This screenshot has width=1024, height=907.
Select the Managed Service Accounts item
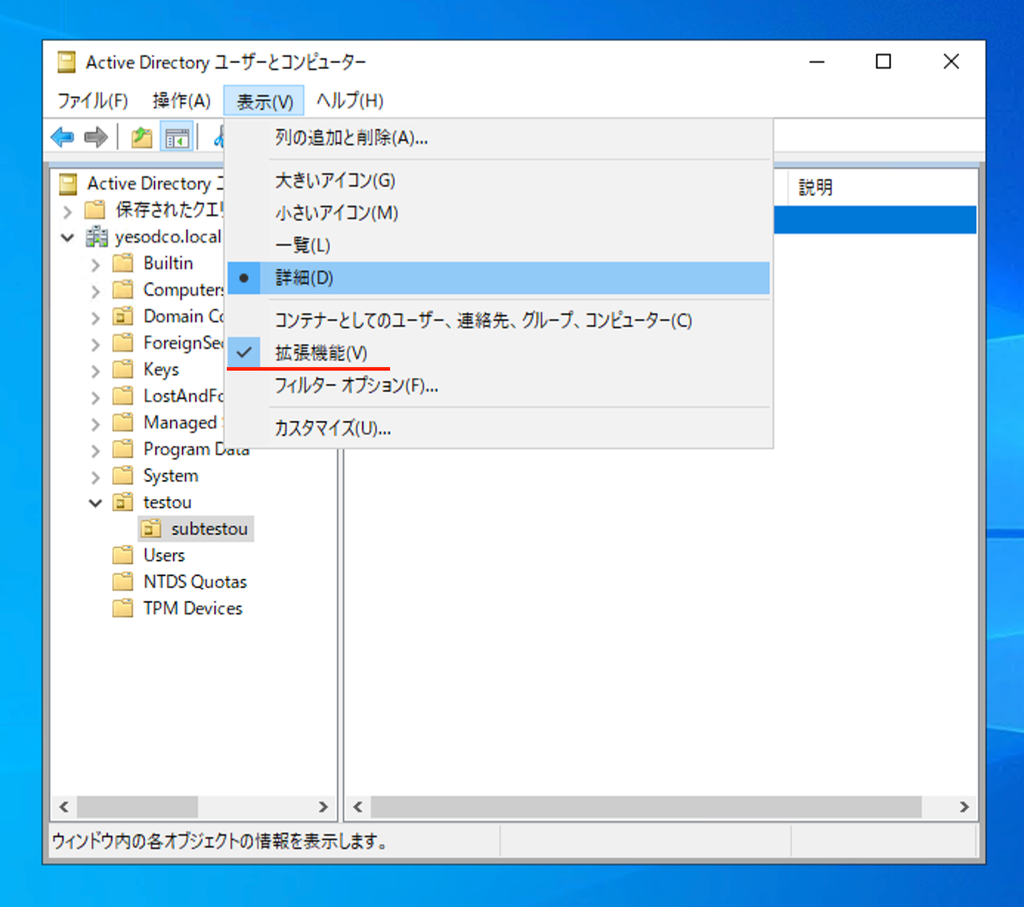coord(182,422)
